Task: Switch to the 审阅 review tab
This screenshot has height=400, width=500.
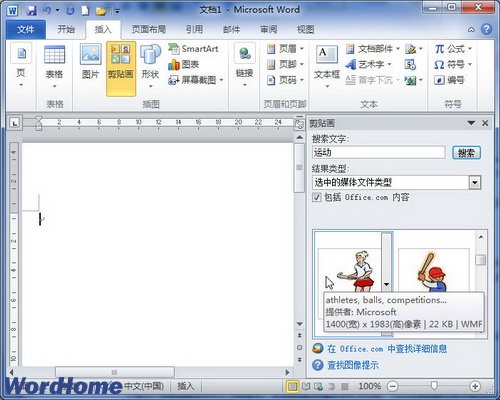Action: point(269,30)
